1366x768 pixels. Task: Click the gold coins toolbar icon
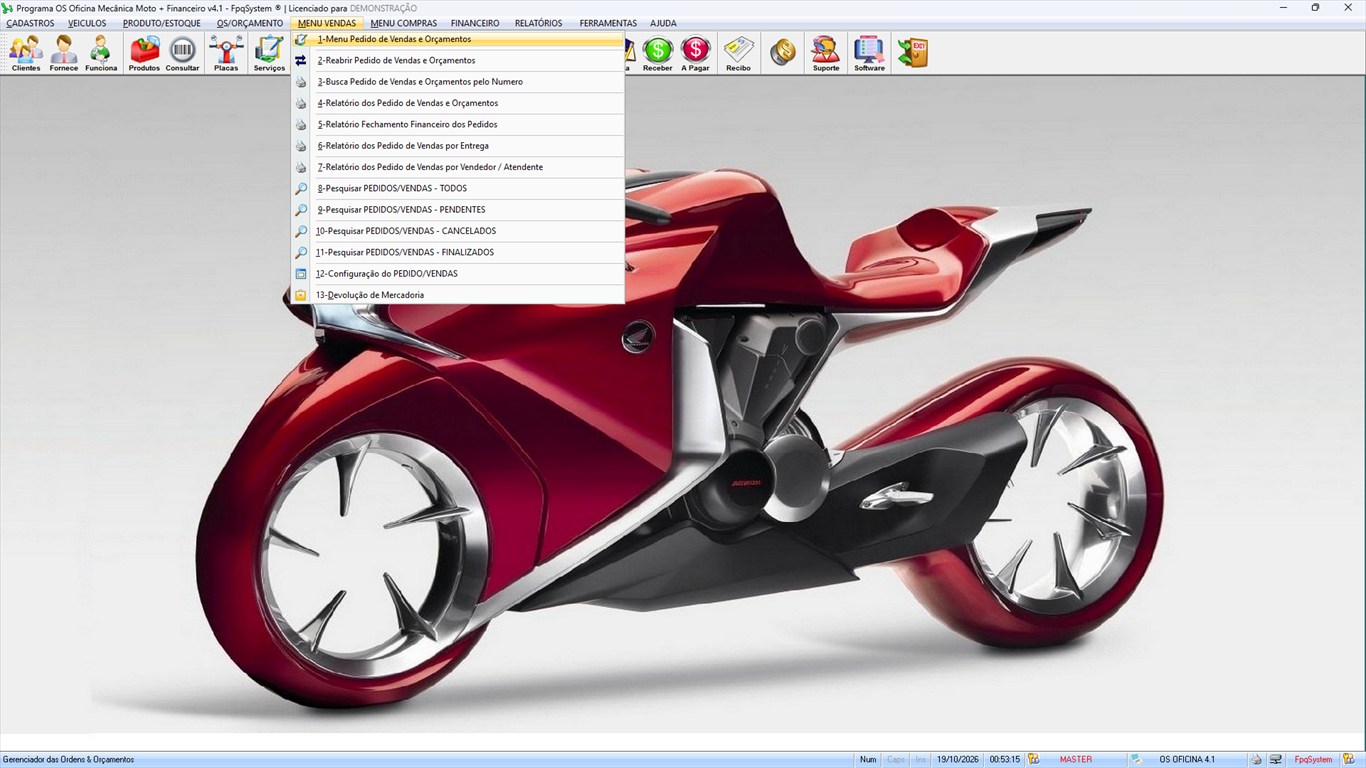(x=783, y=53)
